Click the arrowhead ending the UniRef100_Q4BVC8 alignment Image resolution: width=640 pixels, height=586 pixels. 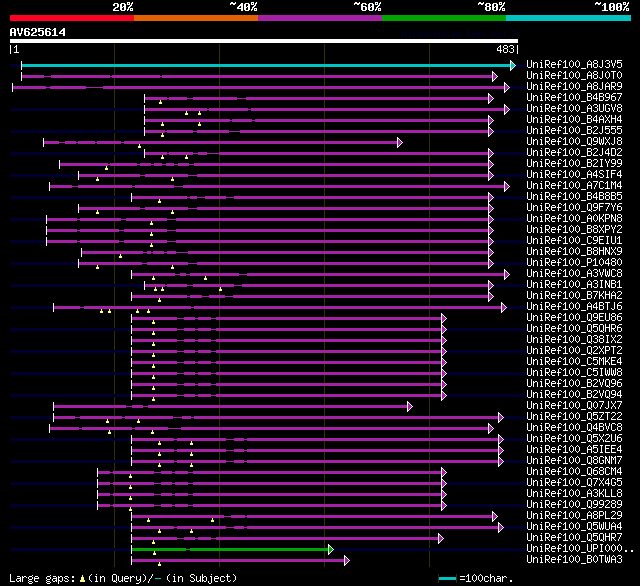pos(491,428)
